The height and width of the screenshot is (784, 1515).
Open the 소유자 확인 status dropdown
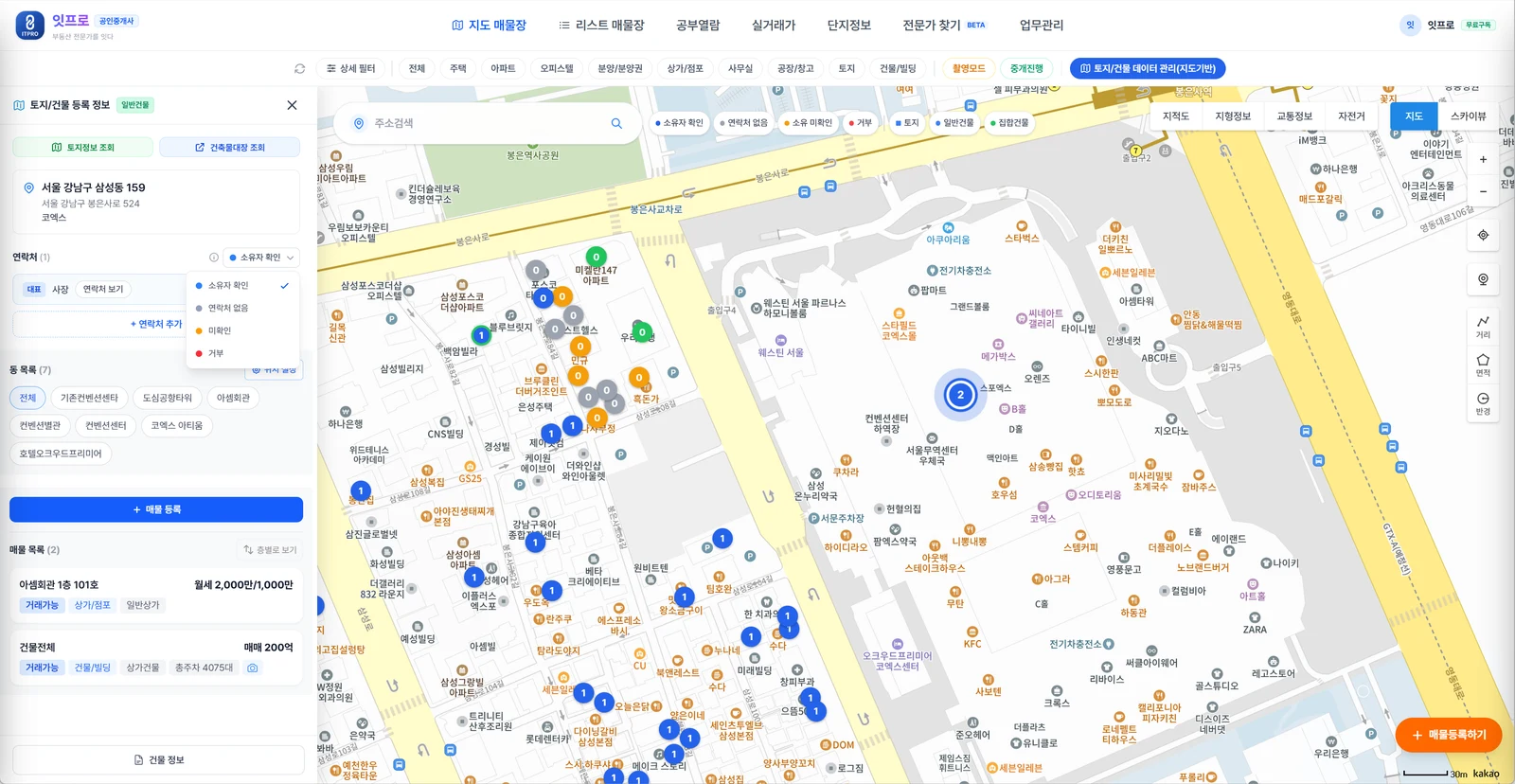(261, 258)
